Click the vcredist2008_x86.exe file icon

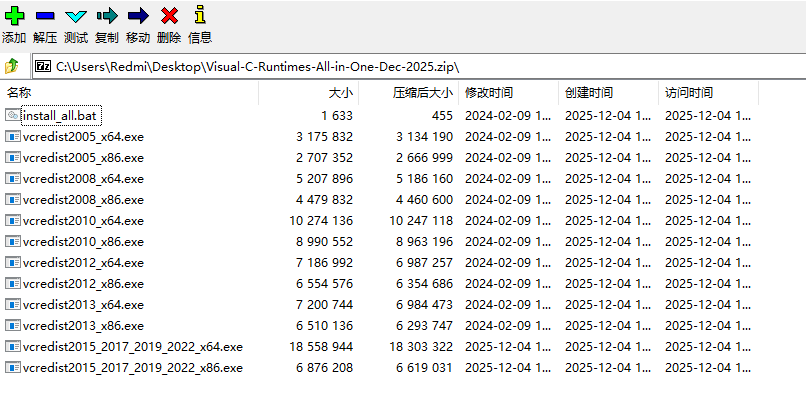tap(13, 200)
